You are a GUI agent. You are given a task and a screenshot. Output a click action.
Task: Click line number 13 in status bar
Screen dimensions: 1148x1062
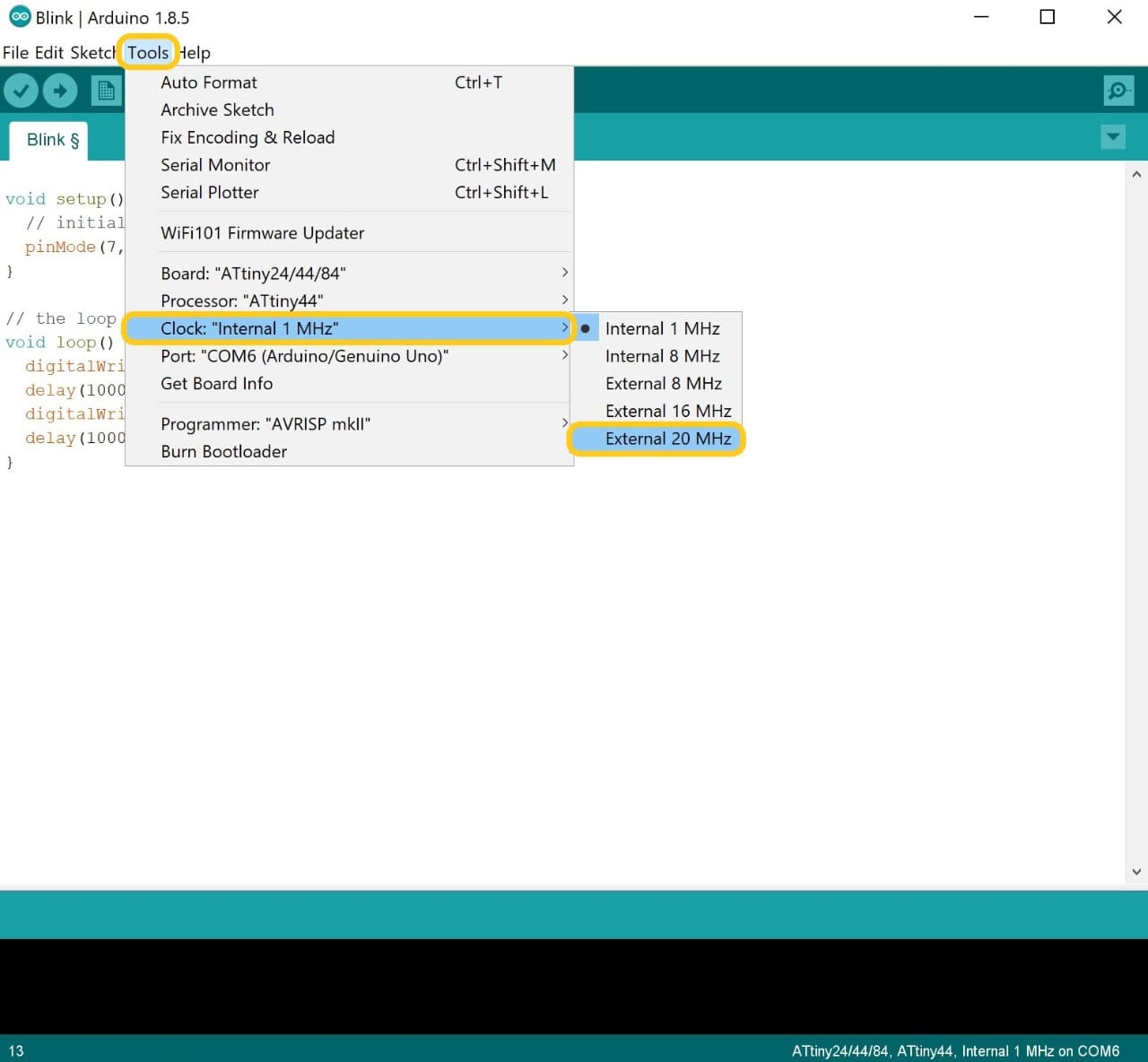[x=16, y=1051]
